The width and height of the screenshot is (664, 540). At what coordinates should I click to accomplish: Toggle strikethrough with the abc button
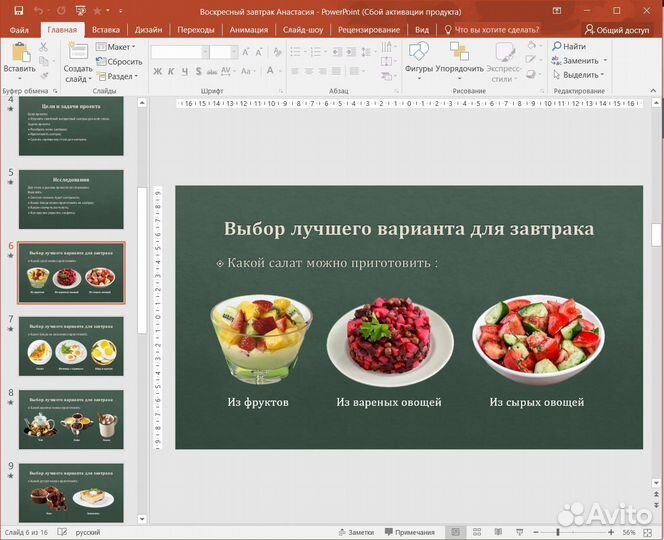pyautogui.click(x=212, y=72)
